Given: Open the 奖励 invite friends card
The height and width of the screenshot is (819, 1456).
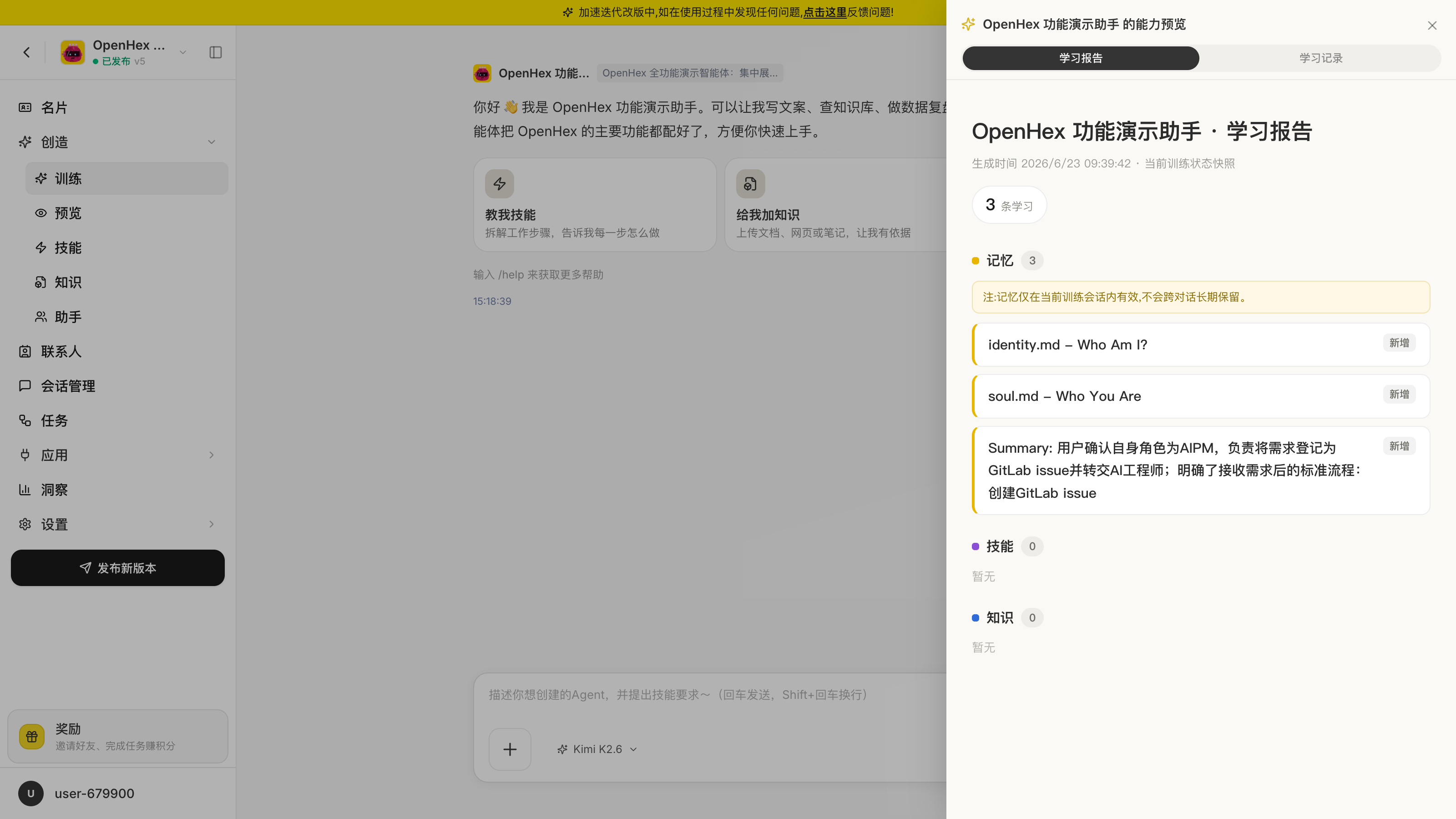Looking at the screenshot, I should coord(117,737).
